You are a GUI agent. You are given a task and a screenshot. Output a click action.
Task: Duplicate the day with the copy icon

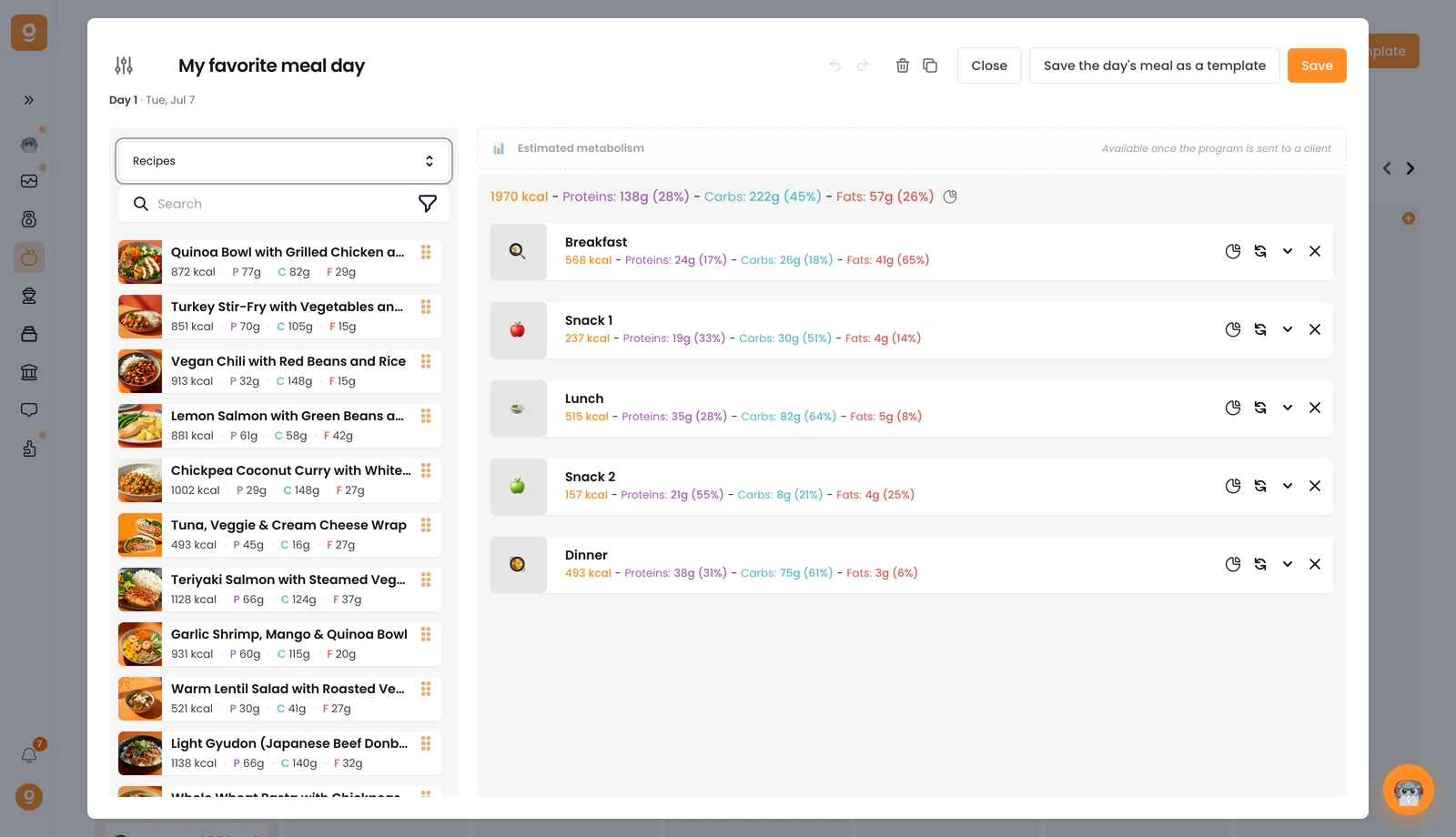930,66
